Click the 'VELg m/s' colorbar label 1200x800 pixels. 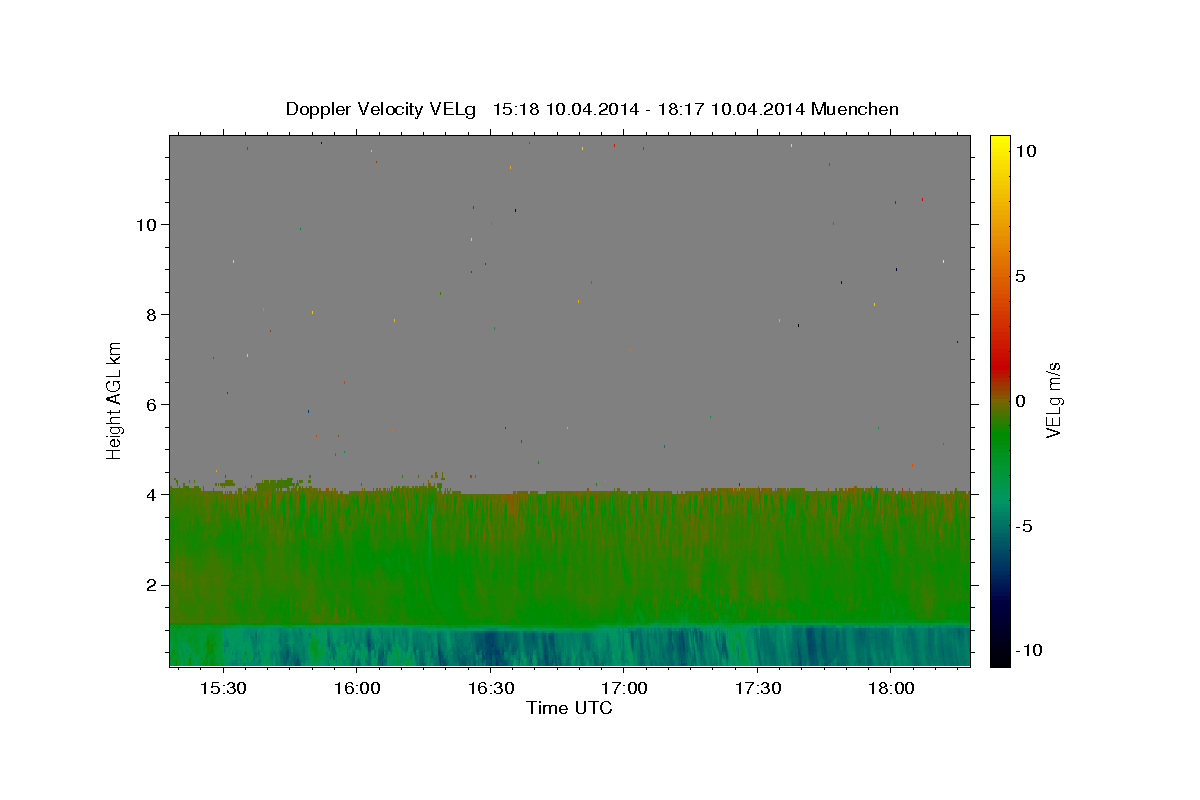1052,400
